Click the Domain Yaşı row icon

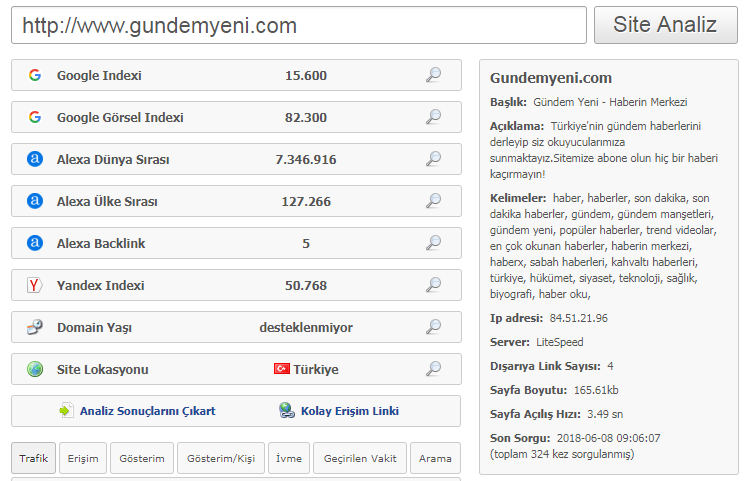[35, 327]
